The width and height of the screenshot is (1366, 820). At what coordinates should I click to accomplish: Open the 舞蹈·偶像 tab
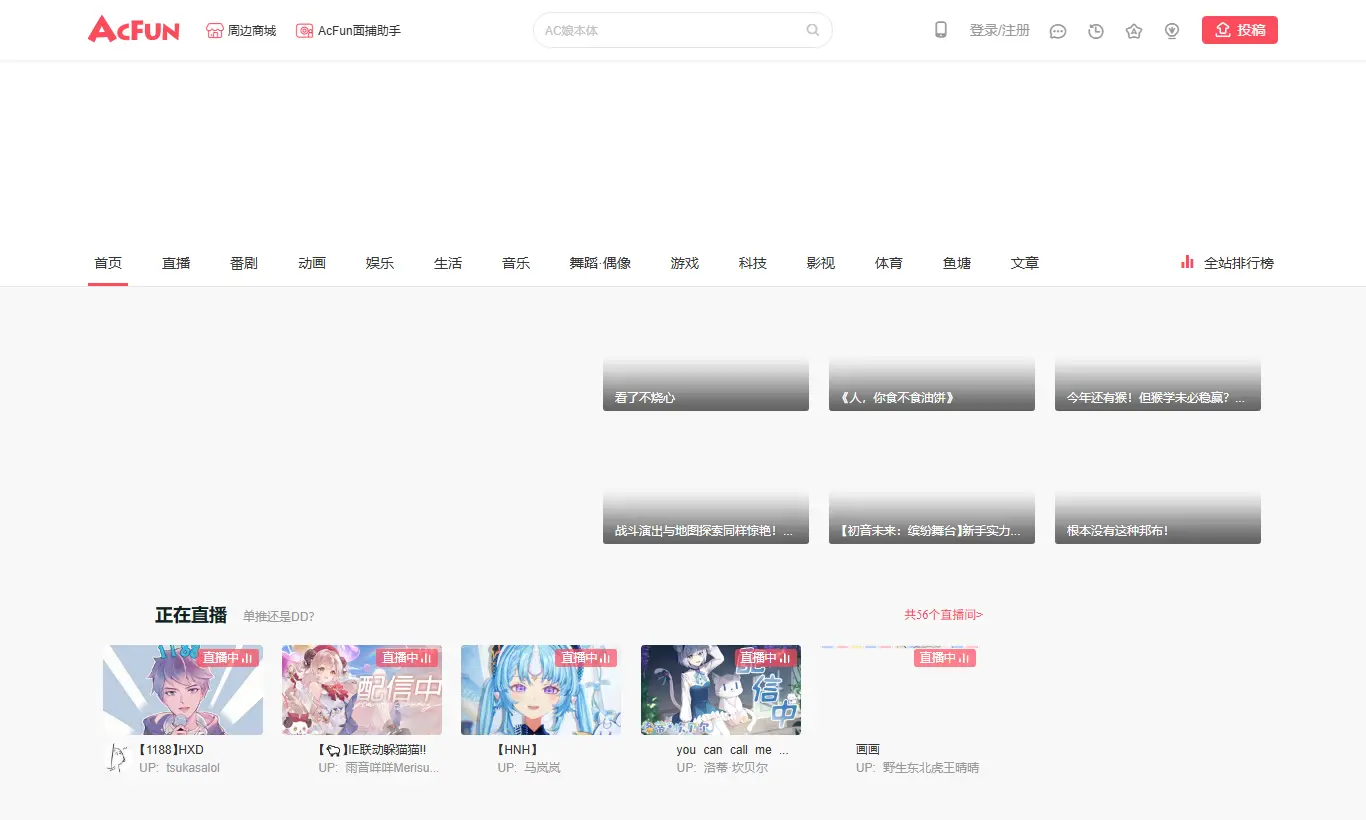pyautogui.click(x=600, y=263)
